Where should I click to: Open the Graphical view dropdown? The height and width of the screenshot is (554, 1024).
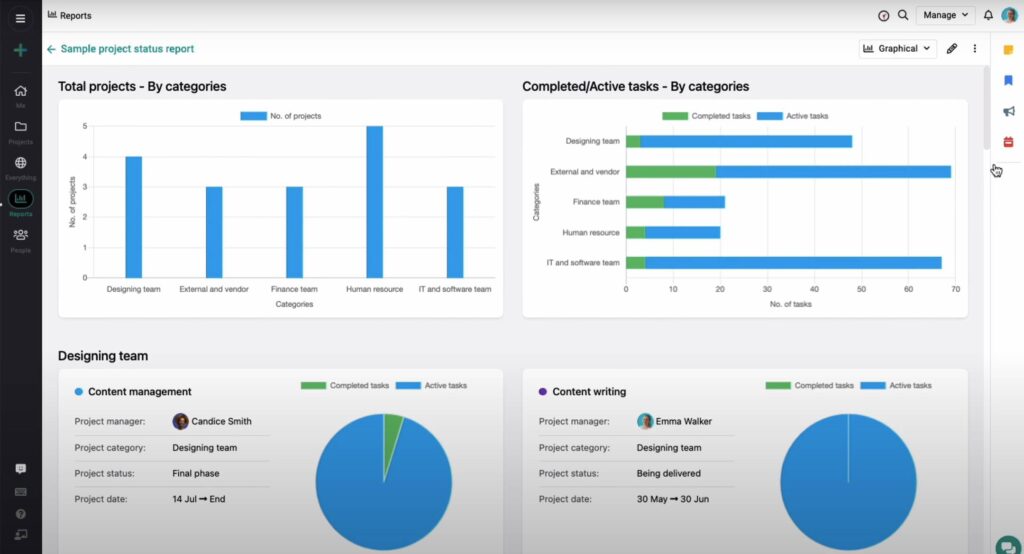tap(897, 48)
